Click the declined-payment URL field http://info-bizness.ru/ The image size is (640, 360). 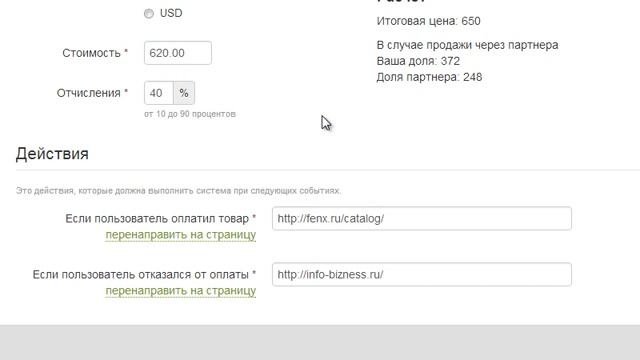[x=422, y=274]
